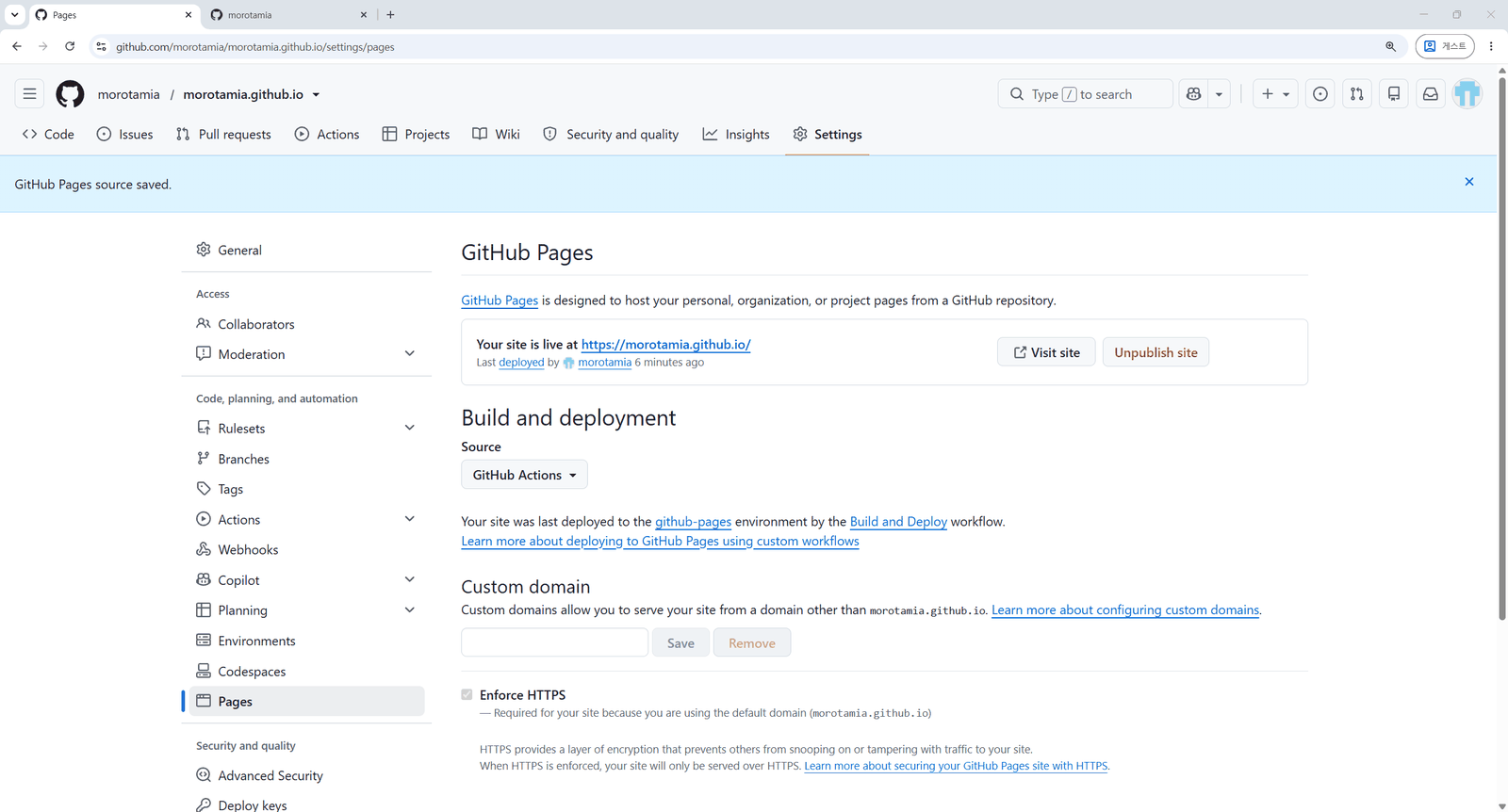This screenshot has width=1508, height=812.
Task: Open securing site with HTTPS link
Action: 956,766
